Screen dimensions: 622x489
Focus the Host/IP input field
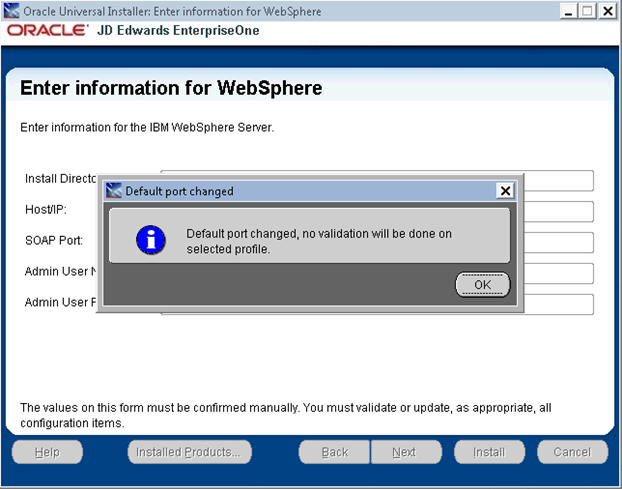point(558,212)
